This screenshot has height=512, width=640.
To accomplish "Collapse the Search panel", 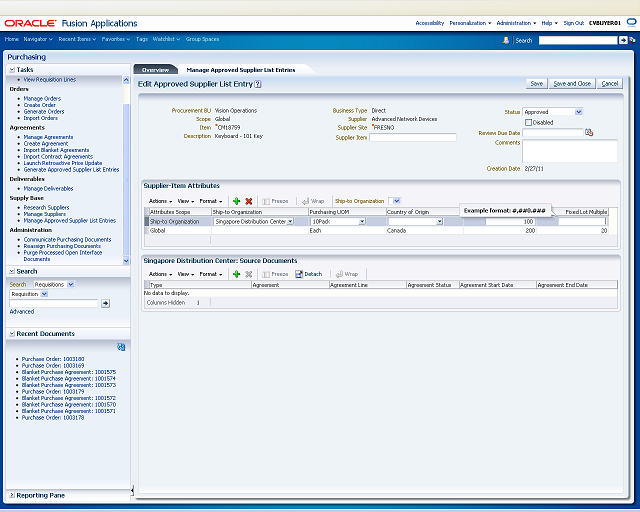I will point(12,272).
